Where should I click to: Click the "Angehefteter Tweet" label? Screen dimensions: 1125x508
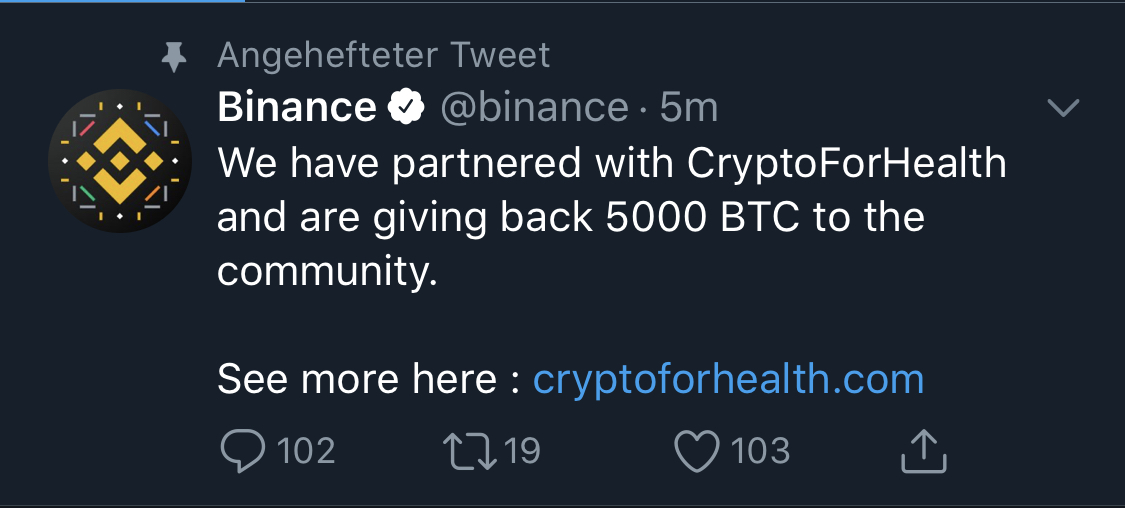[384, 55]
